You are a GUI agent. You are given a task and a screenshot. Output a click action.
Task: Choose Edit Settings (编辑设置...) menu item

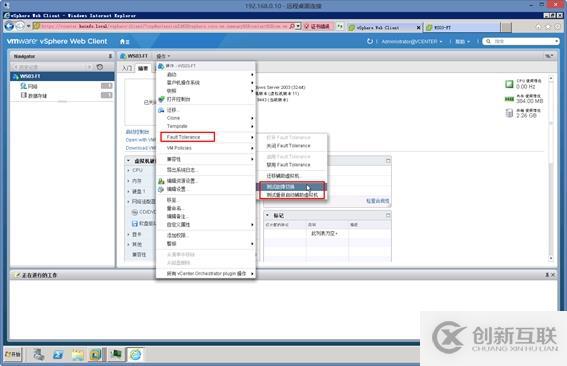pos(206,189)
